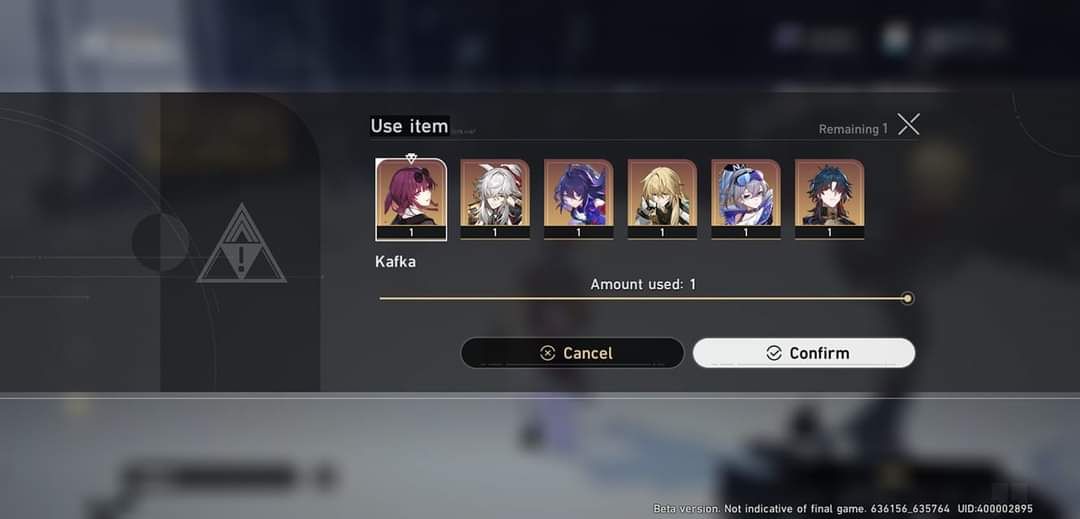The width and height of the screenshot is (1080, 519).
Task: Click the circled X icon inside Cancel
Action: 548,353
